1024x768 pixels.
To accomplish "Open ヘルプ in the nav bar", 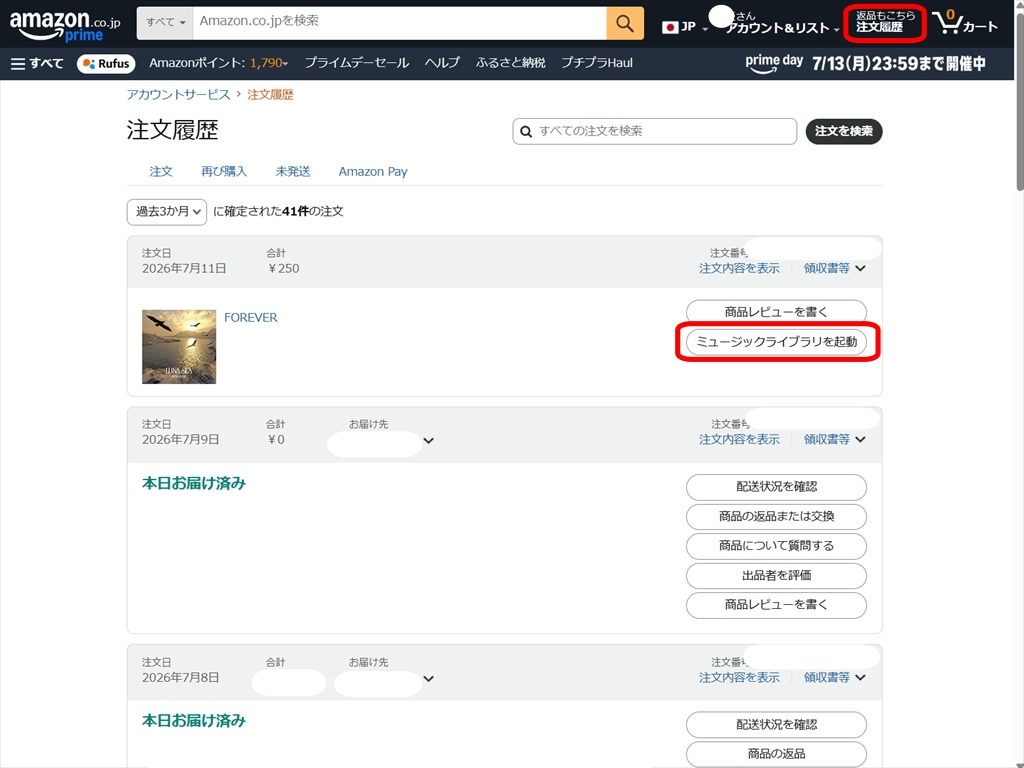I will tap(442, 63).
